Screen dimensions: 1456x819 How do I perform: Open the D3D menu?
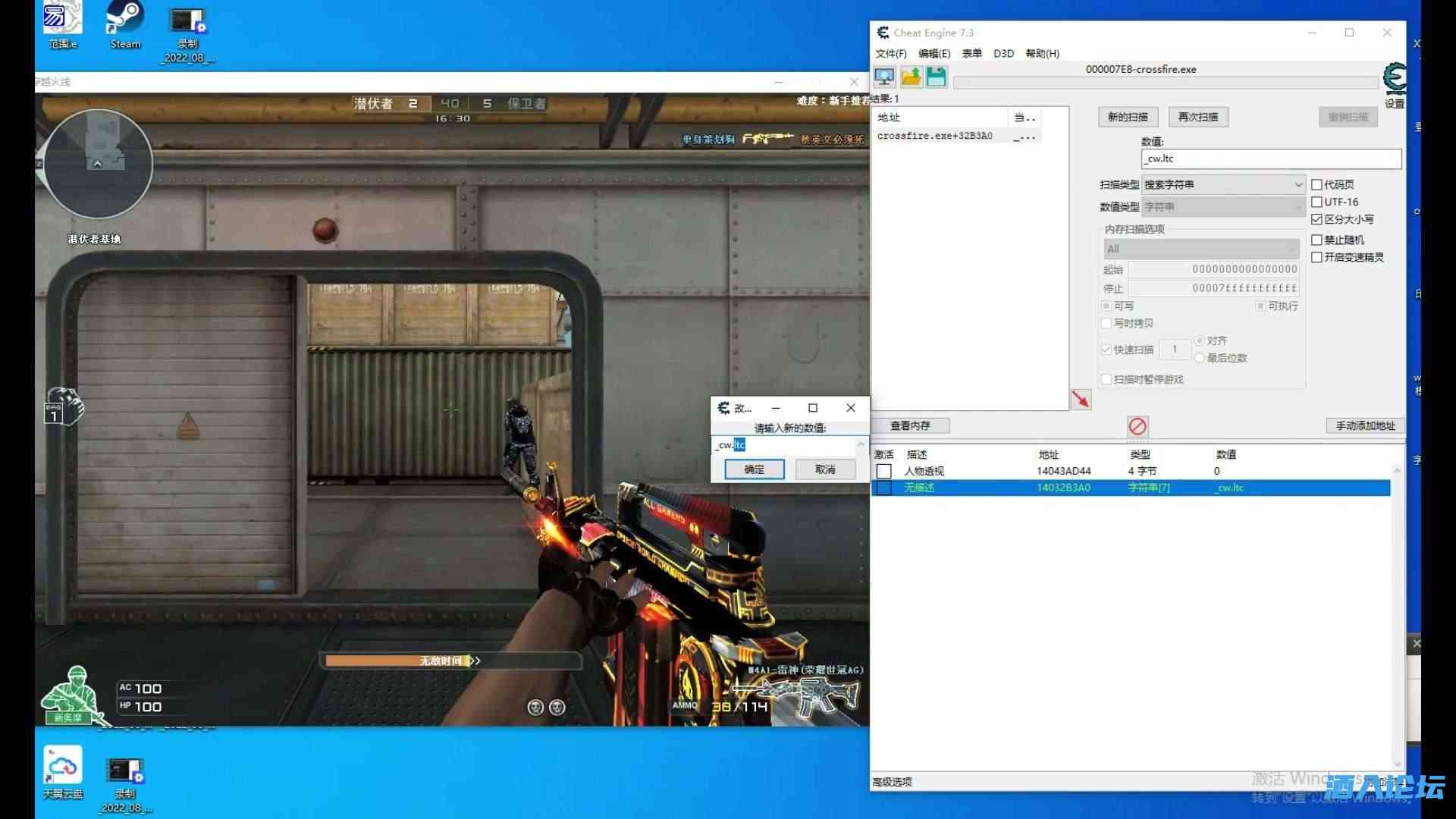coord(1003,53)
